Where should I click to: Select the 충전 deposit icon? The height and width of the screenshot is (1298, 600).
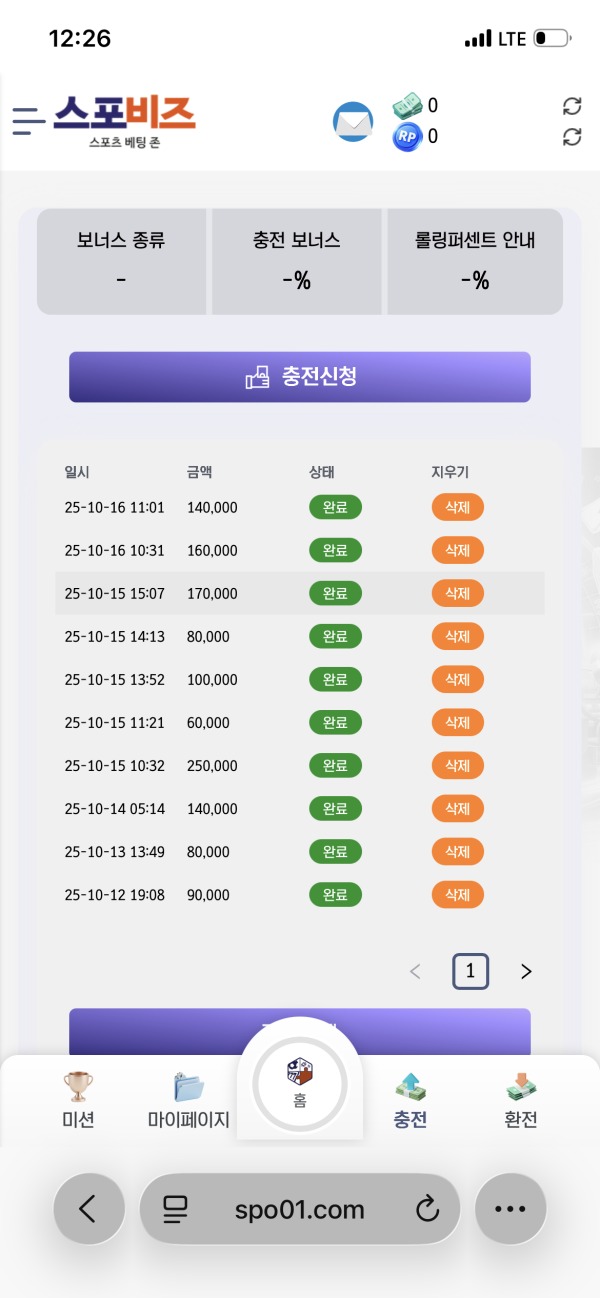pos(410,1084)
